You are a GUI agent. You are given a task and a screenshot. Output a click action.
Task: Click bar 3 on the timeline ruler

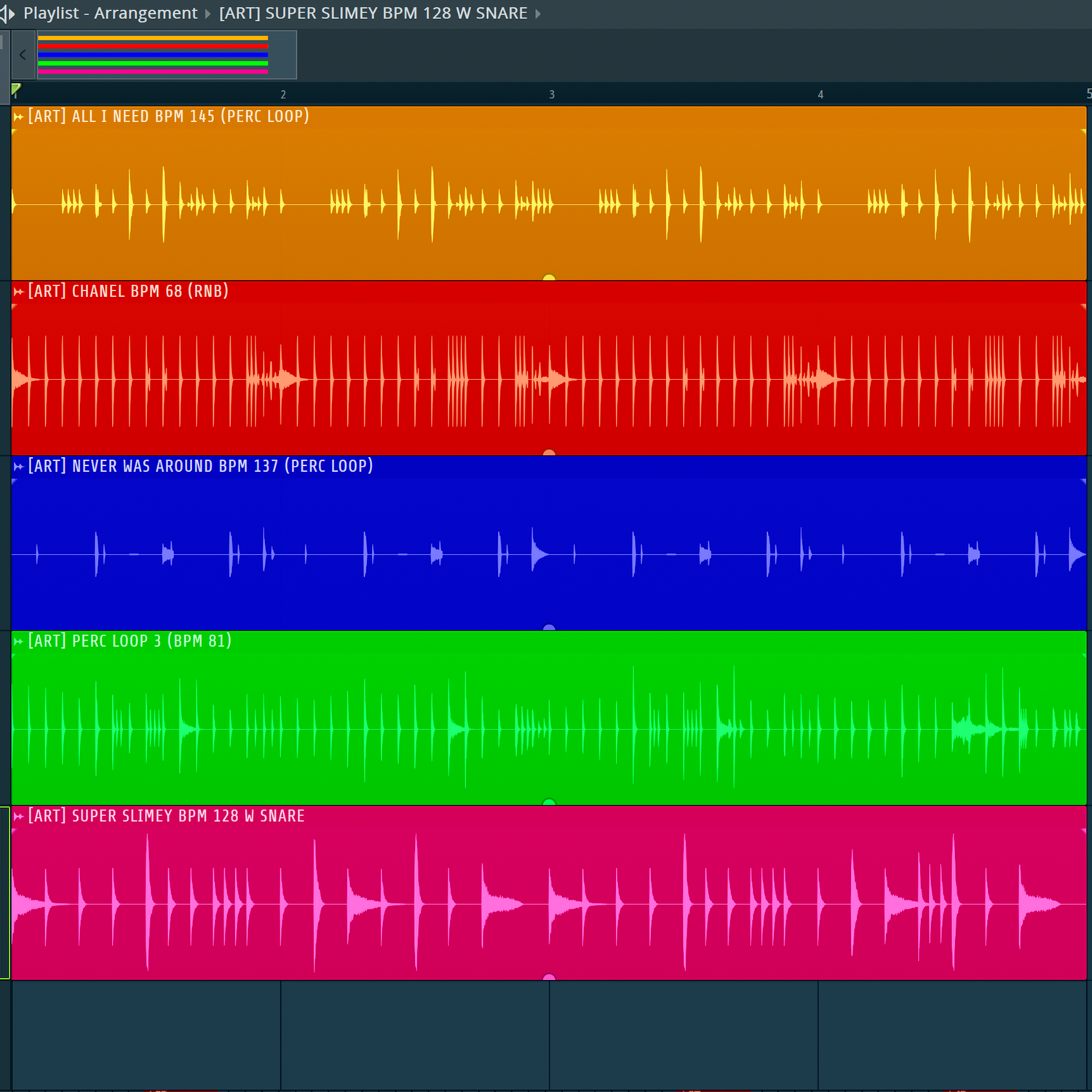(551, 95)
